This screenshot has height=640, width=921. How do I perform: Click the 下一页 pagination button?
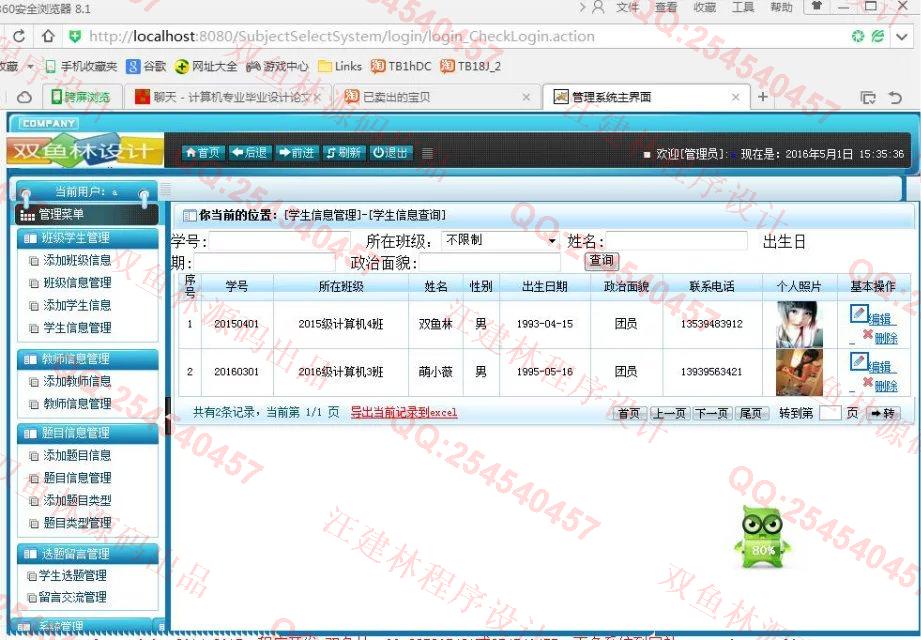coord(711,413)
